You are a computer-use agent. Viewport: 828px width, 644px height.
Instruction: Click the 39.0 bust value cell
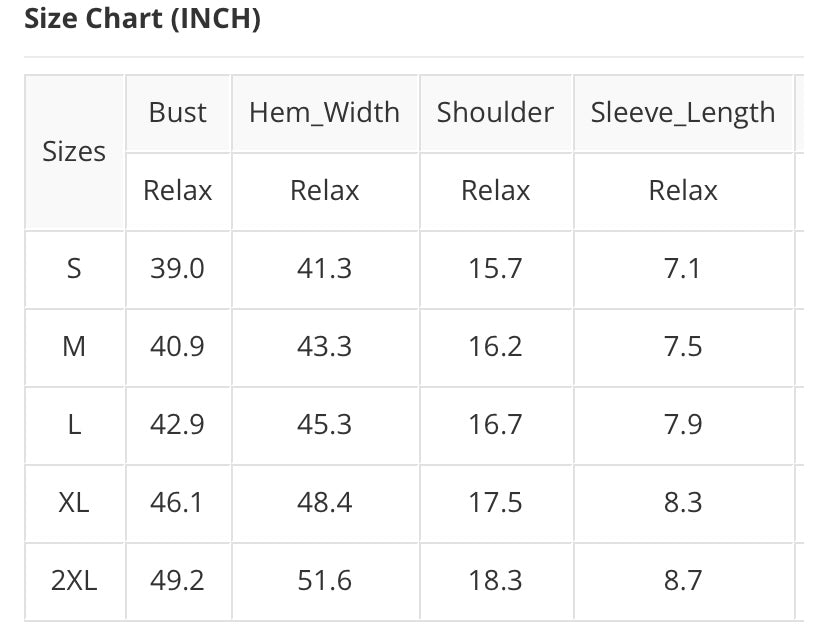[178, 268]
